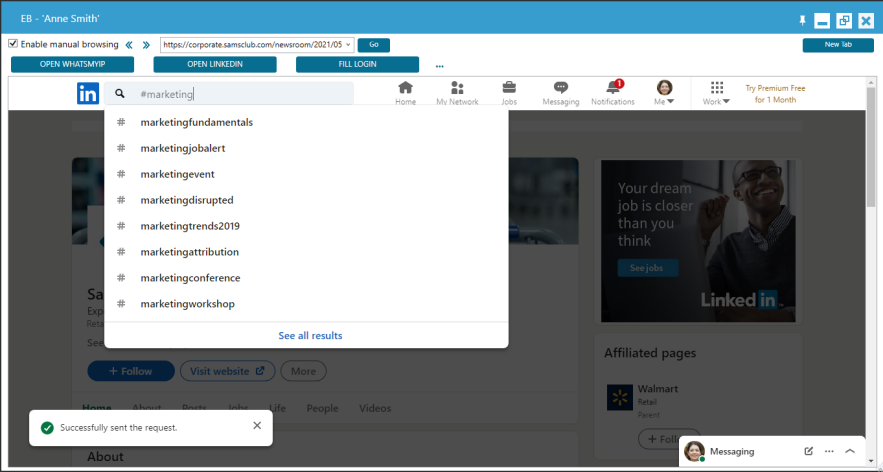
Task: Click the green success check icon
Action: click(47, 428)
